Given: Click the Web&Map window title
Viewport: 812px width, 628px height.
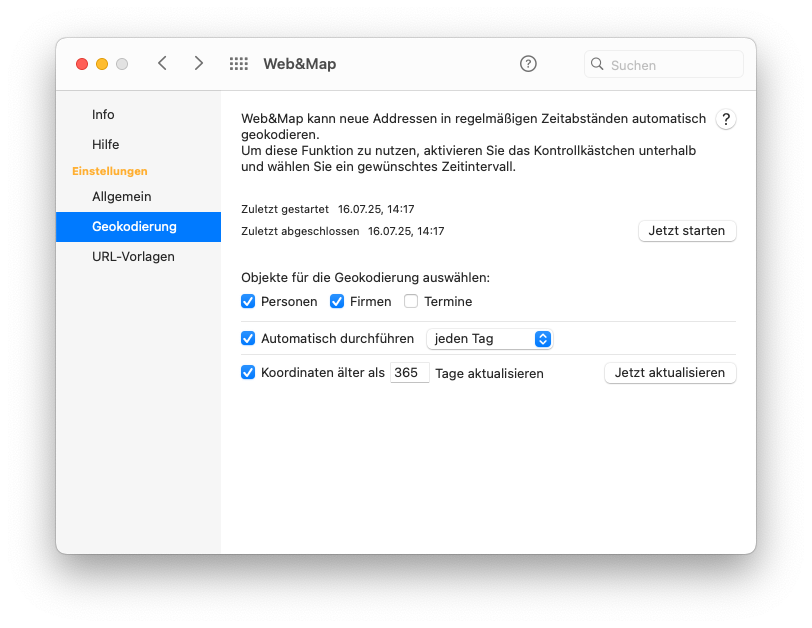Looking at the screenshot, I should coord(299,64).
